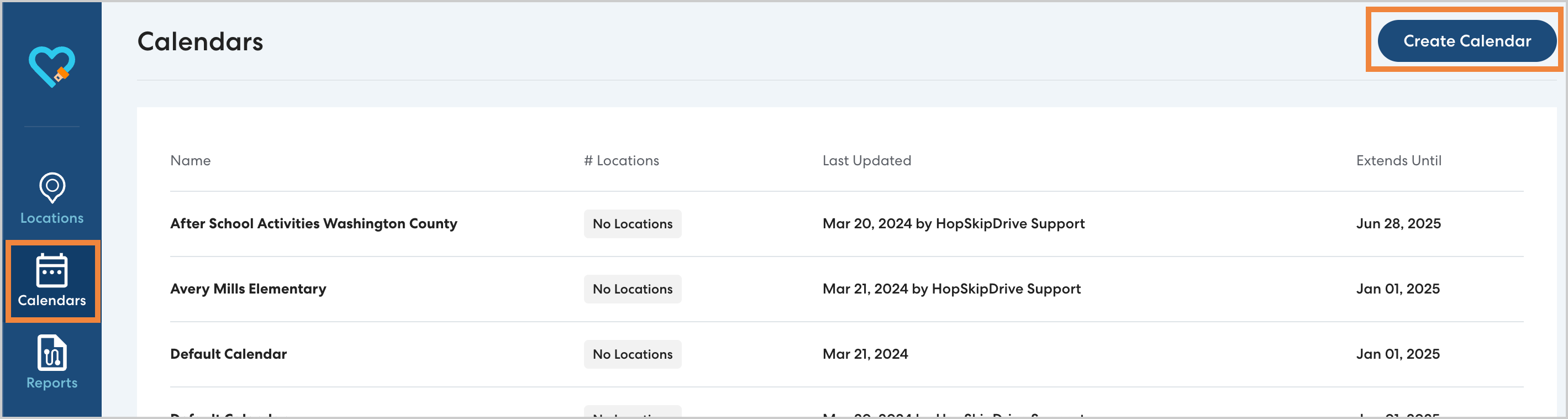Click No Locations badge for Default Calendar
The height and width of the screenshot is (419, 1568).
632,354
